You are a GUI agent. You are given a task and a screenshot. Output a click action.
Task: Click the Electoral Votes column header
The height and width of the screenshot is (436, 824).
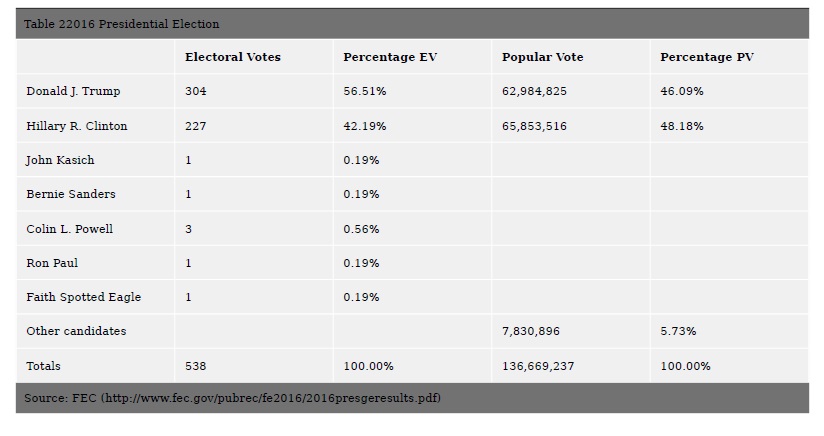[x=233, y=57]
